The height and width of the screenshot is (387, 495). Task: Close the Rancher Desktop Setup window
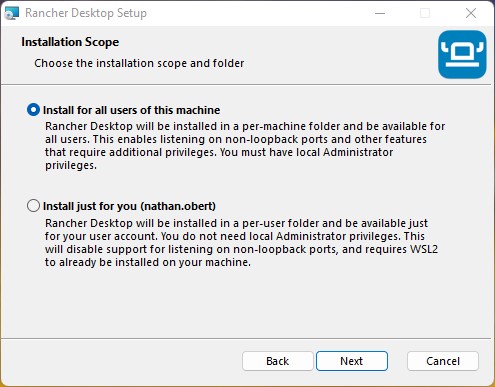pos(471,13)
